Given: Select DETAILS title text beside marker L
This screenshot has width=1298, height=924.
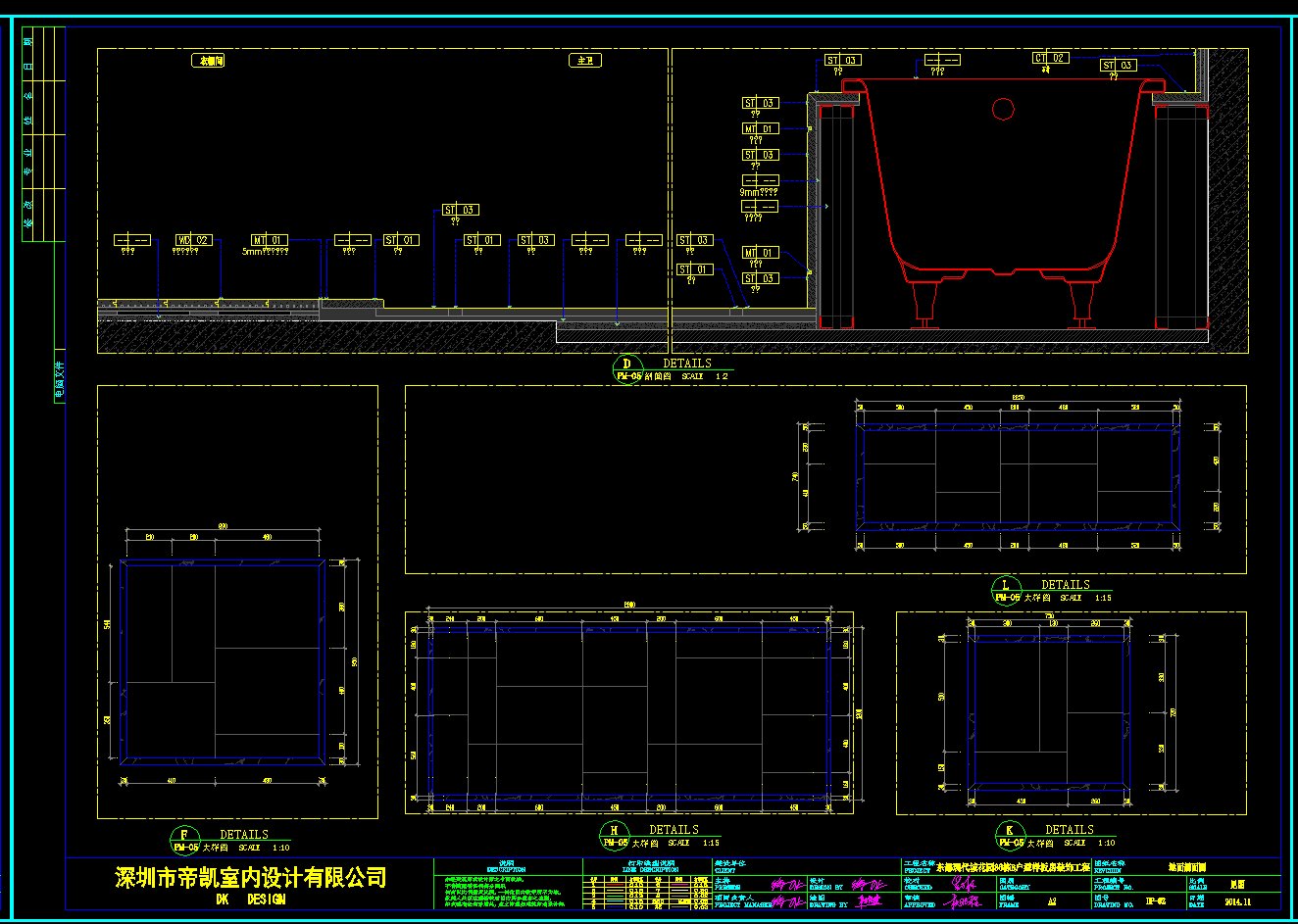Looking at the screenshot, I should [1065, 585].
